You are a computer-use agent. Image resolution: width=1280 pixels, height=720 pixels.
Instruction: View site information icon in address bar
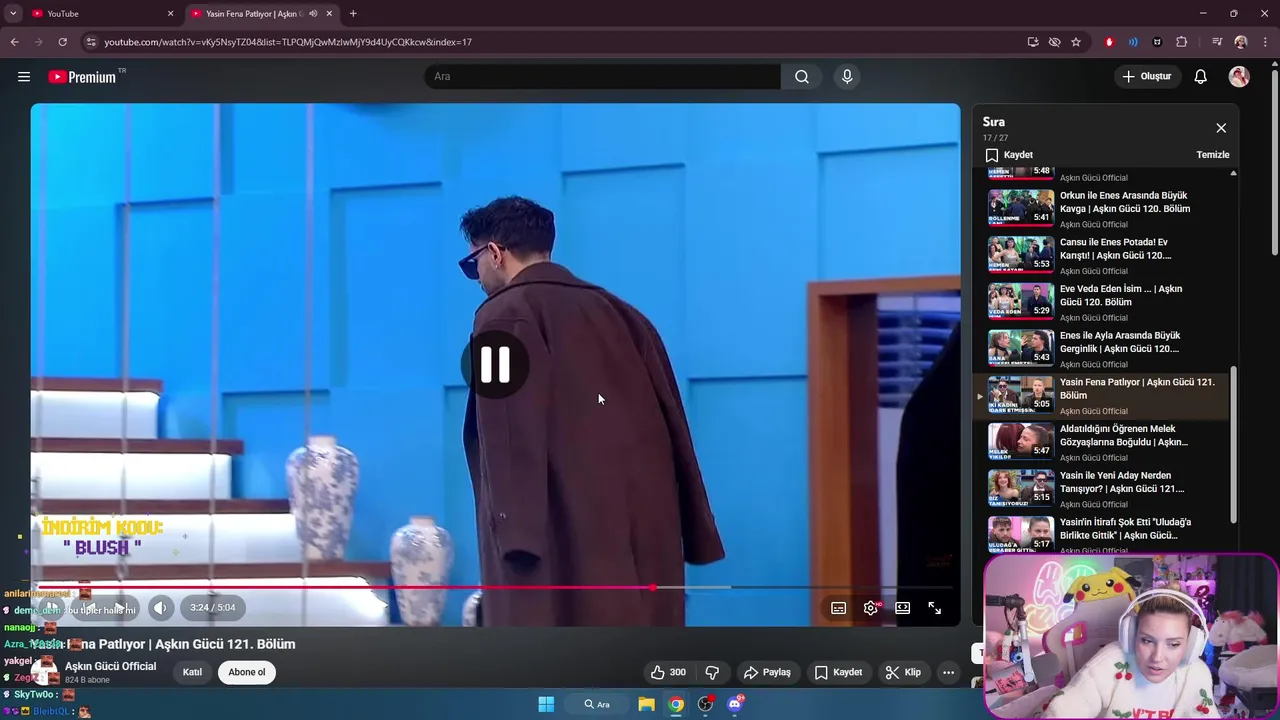pos(91,42)
